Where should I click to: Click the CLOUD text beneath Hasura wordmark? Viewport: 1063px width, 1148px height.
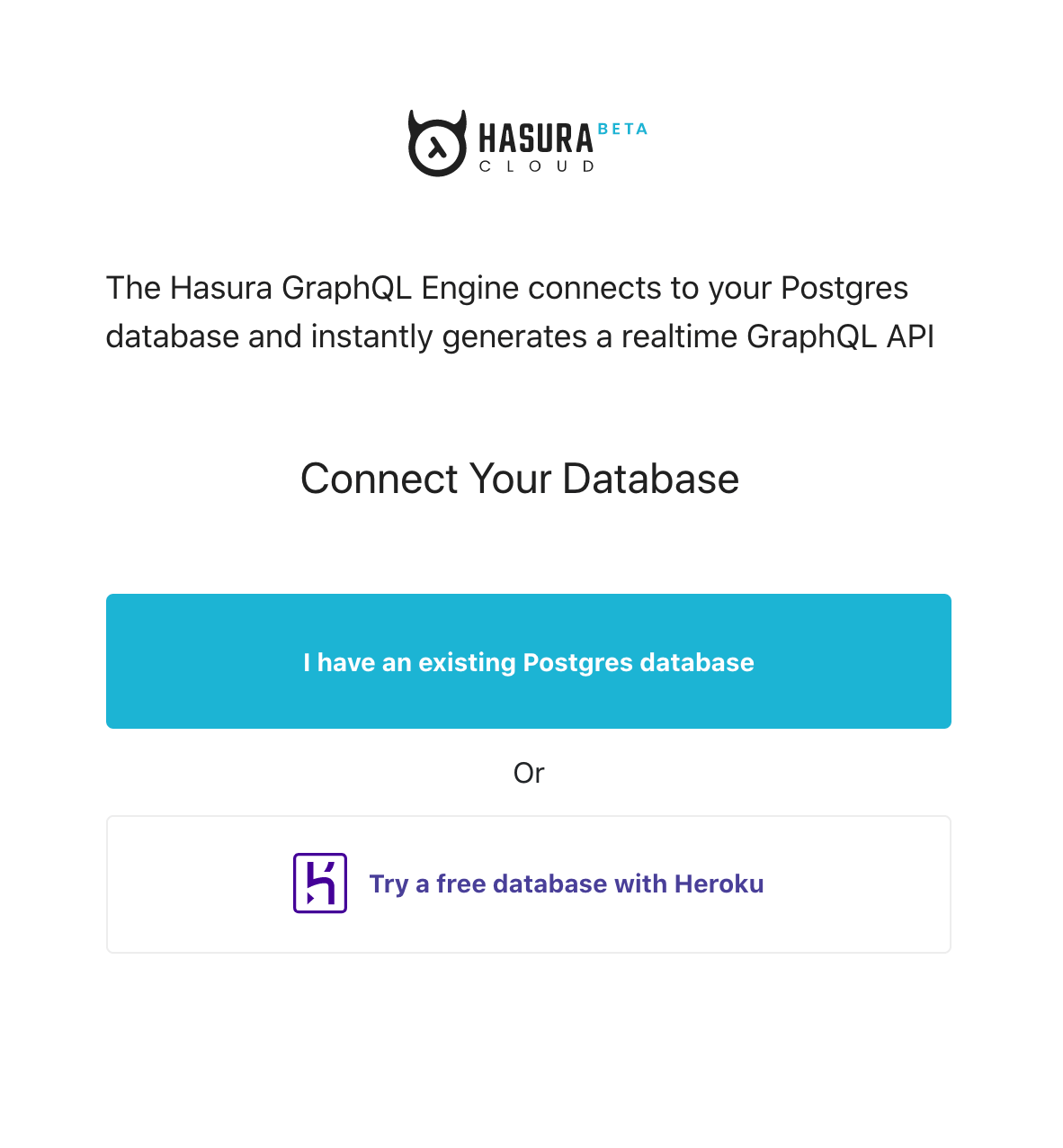tap(537, 166)
